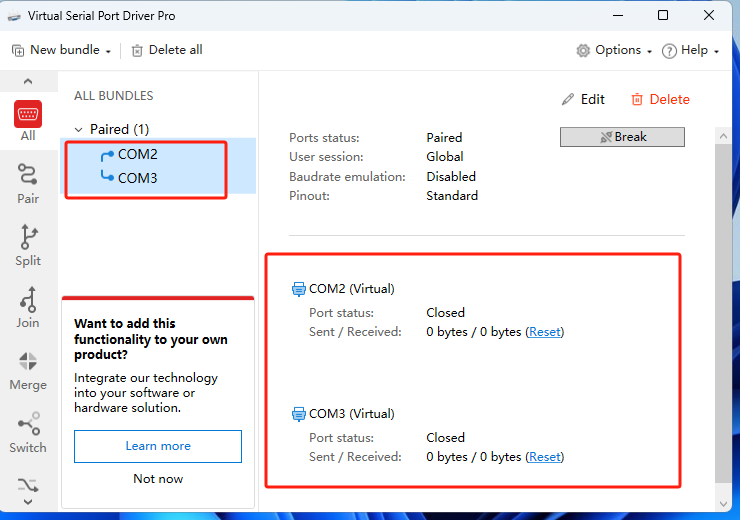Open the New bundle dropdown

[61, 50]
